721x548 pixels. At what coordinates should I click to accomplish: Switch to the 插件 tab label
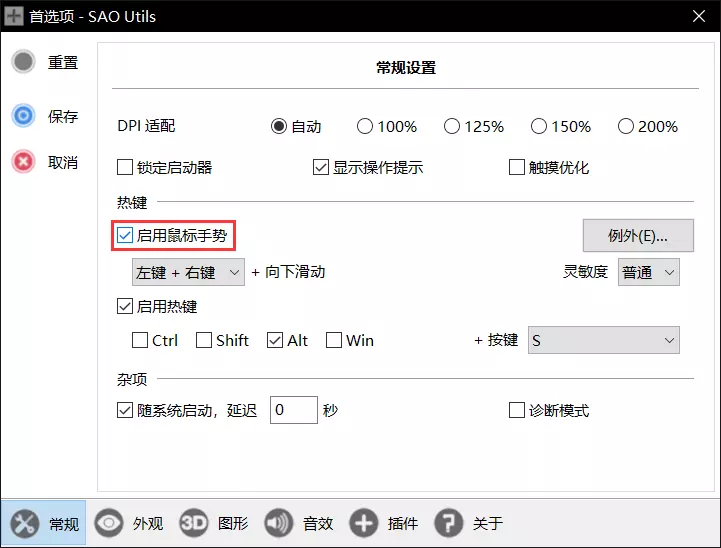pyautogui.click(x=403, y=523)
